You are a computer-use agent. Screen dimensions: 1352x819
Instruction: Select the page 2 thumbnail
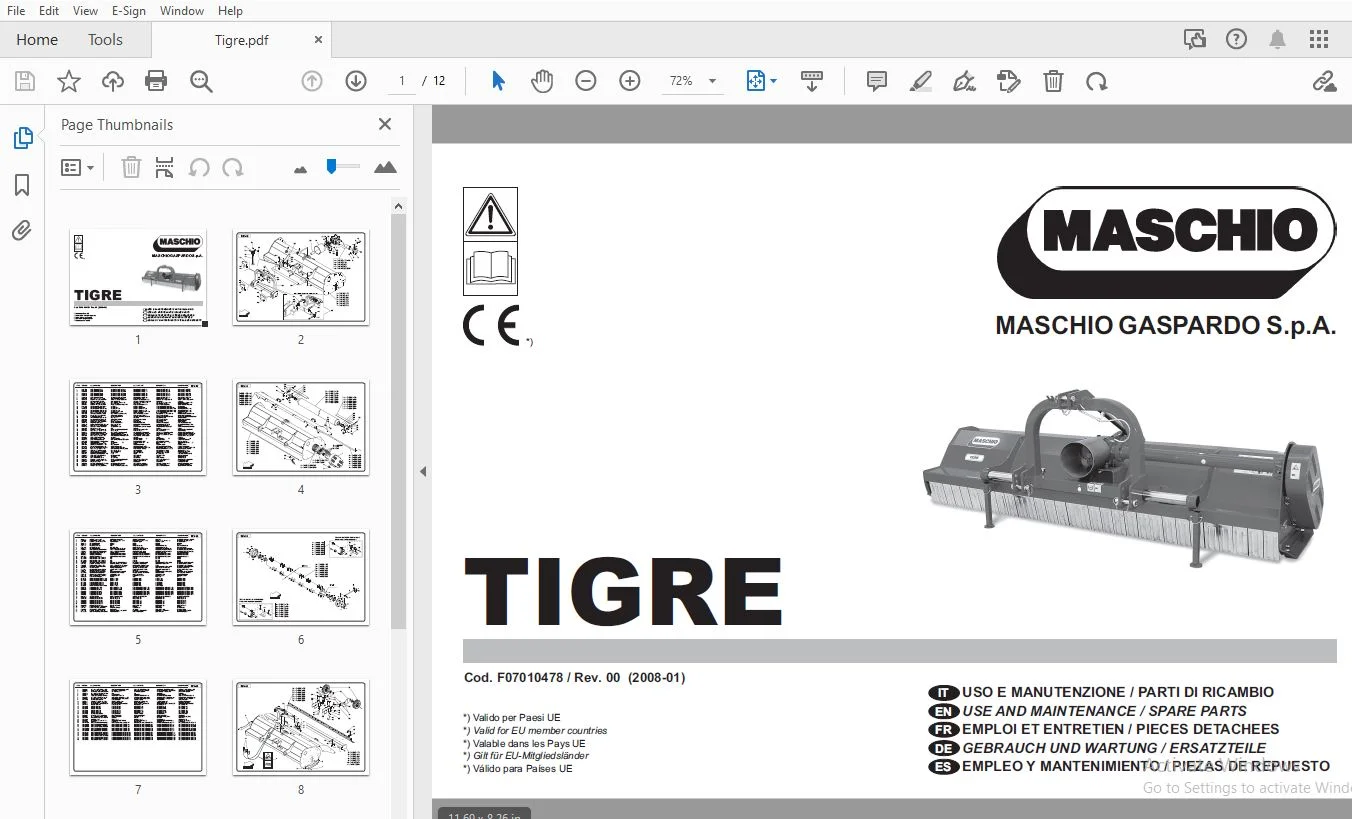pos(301,277)
